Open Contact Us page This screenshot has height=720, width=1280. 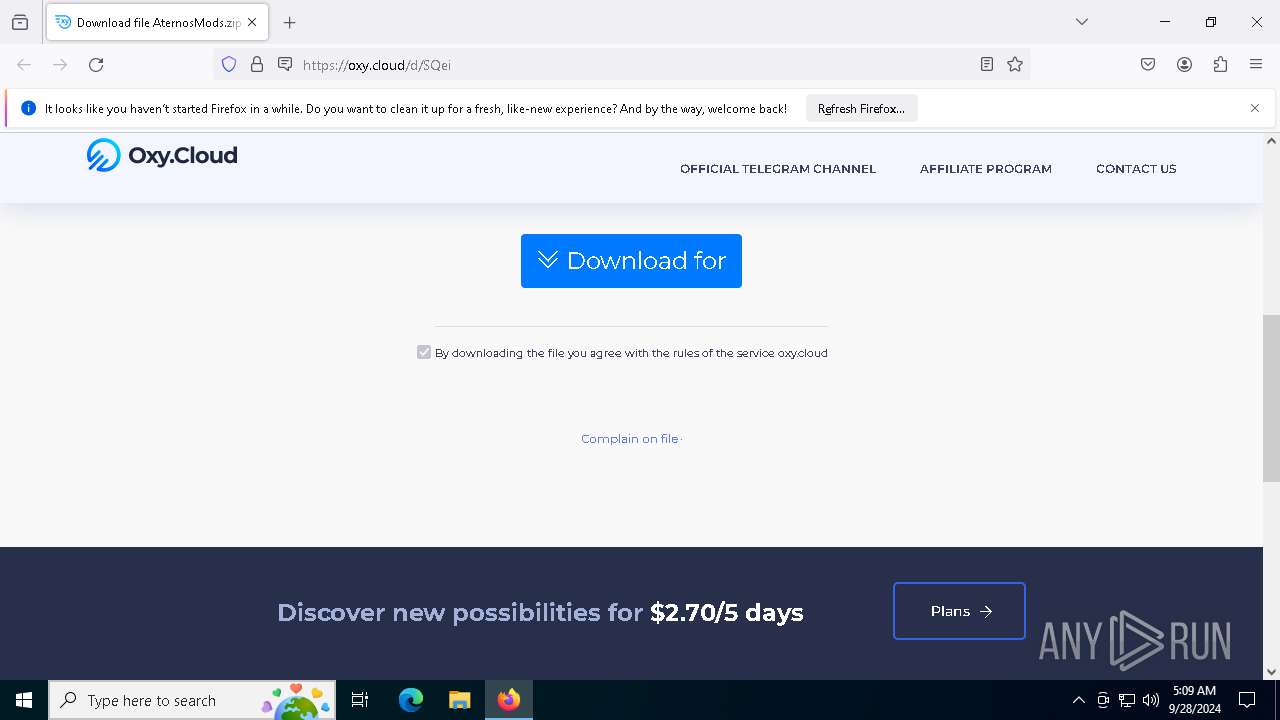point(1136,169)
